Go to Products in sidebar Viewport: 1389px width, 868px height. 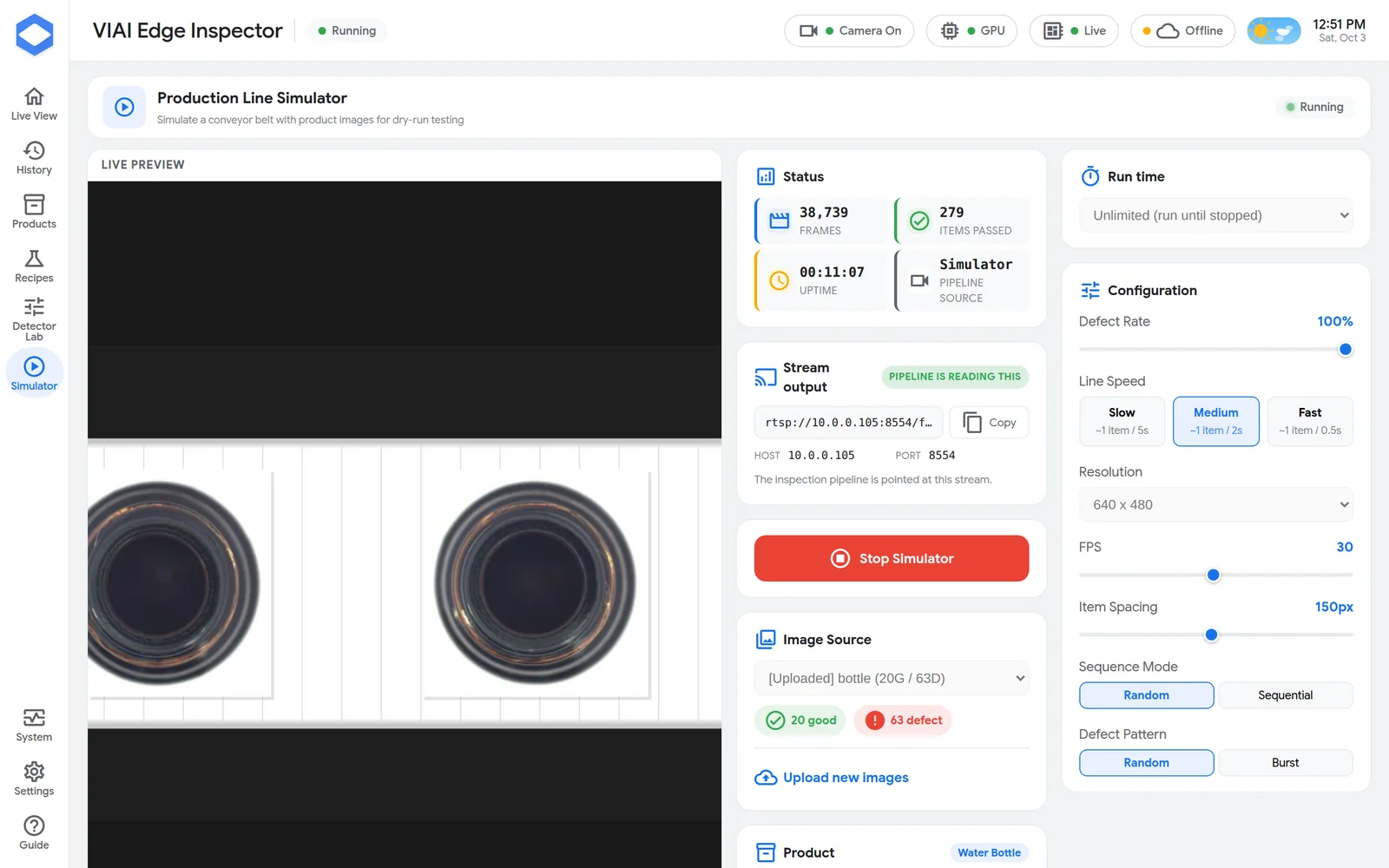click(34, 212)
